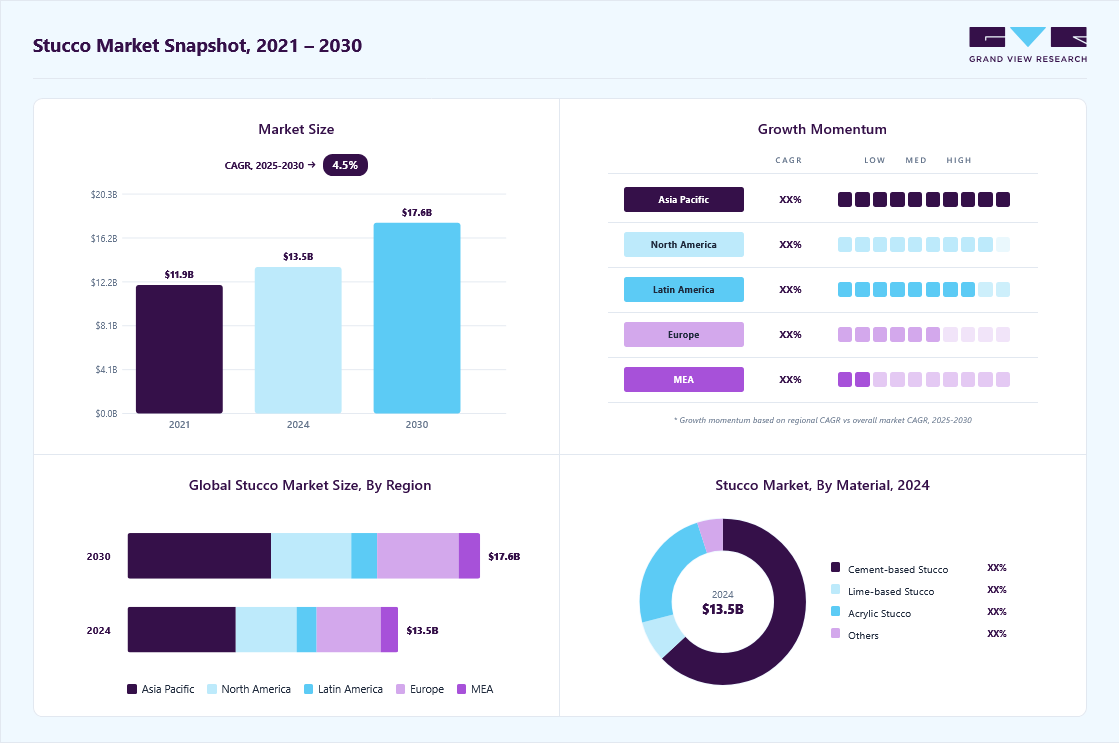Click the Stucco Market Snapshot title

click(197, 46)
